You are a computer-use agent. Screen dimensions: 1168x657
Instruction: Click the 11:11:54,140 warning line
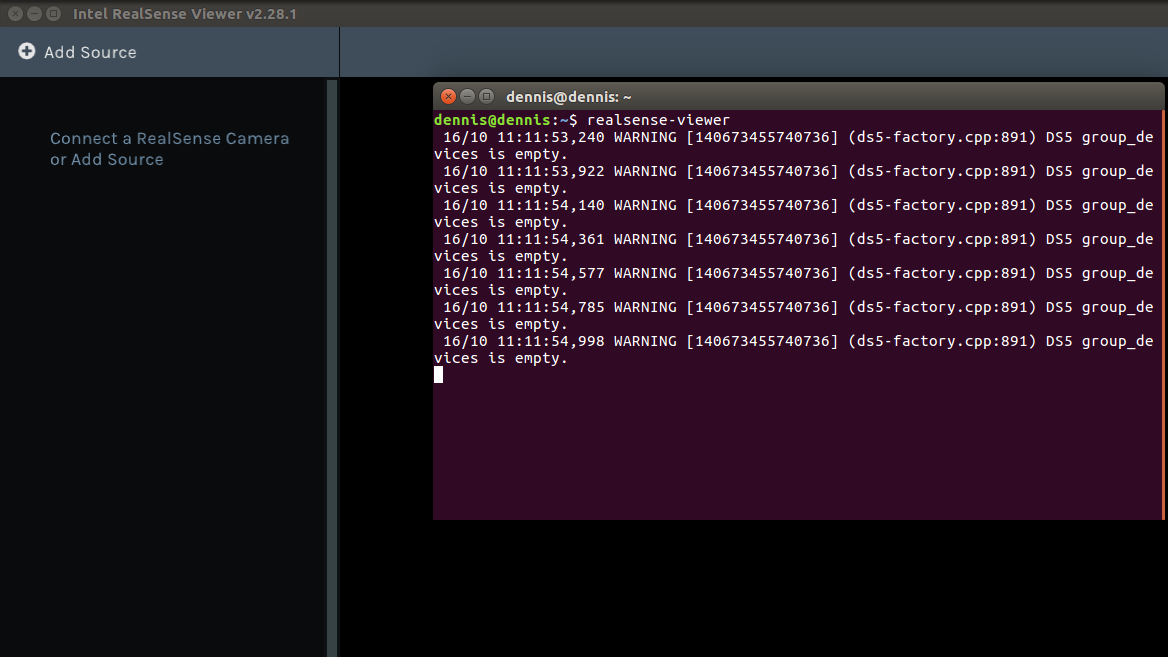(793, 214)
